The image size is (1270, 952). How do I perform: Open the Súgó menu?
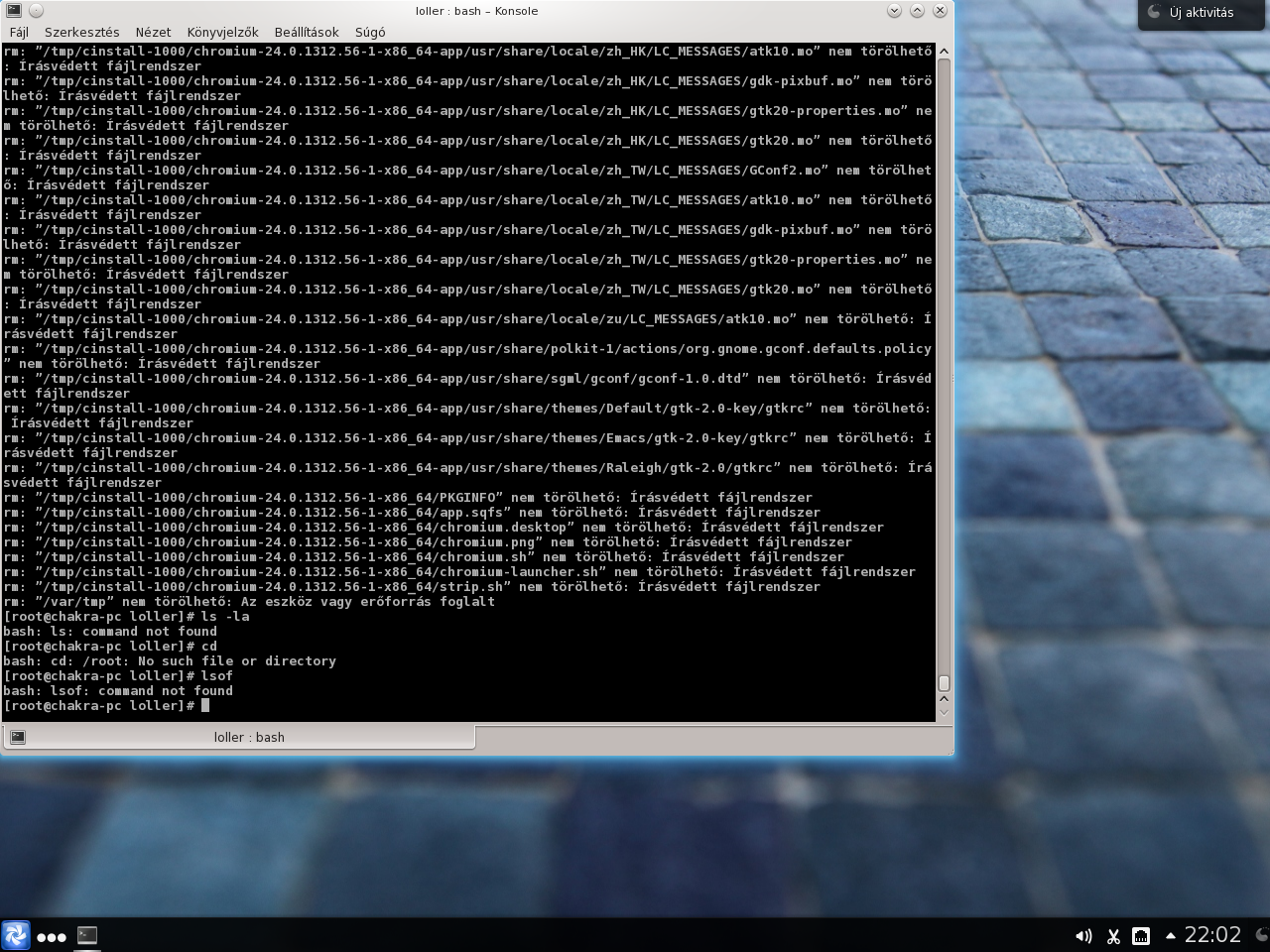coord(370,32)
